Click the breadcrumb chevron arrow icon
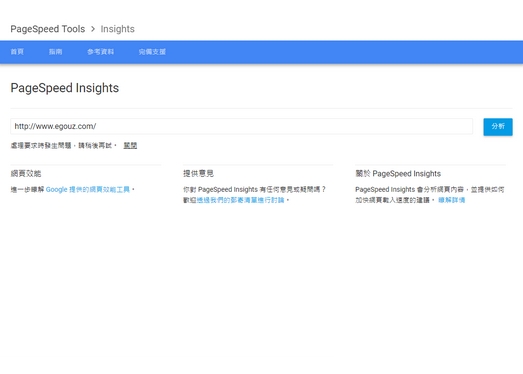 click(x=93, y=29)
